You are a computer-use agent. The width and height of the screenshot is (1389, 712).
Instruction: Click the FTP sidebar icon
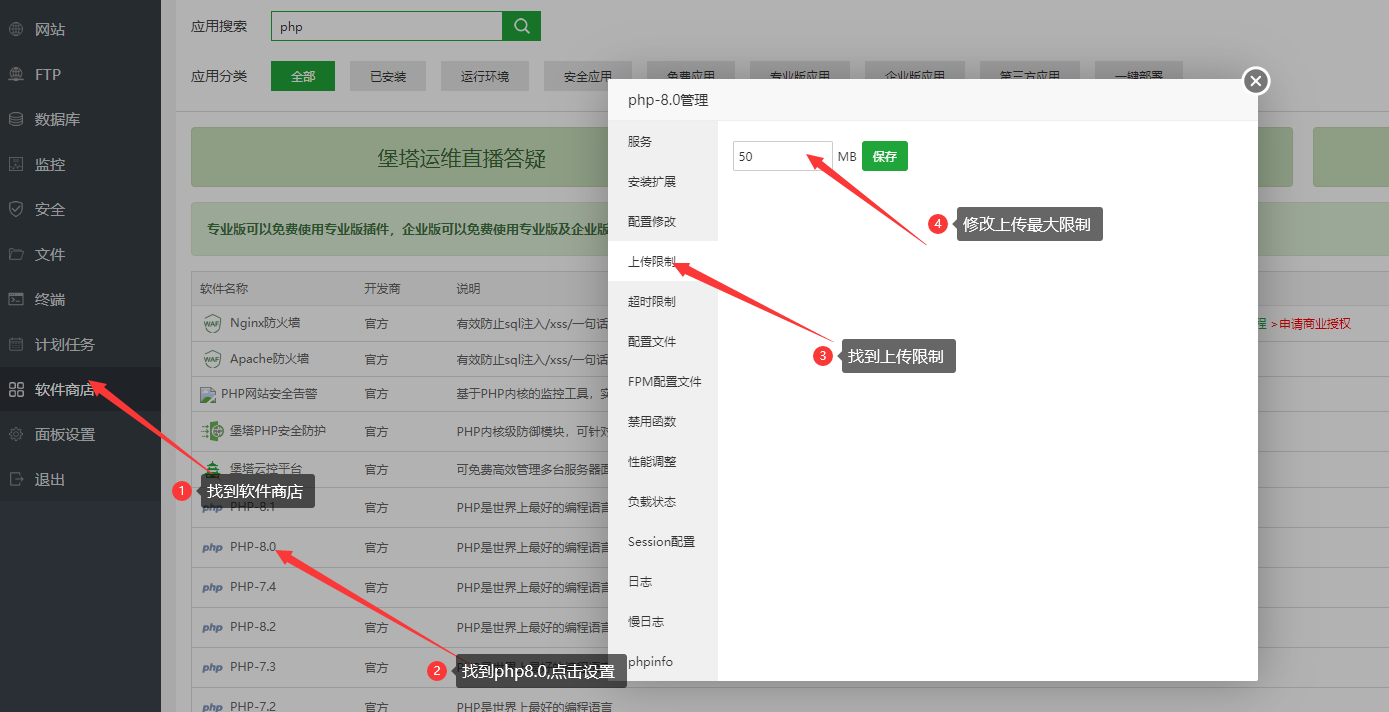coord(16,74)
